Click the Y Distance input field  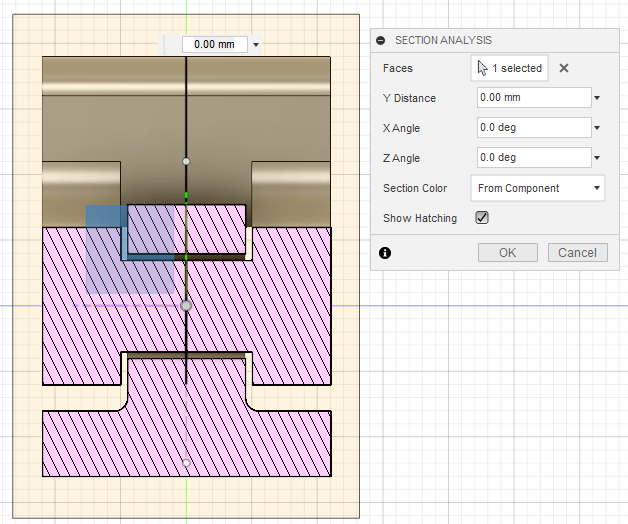coord(534,97)
